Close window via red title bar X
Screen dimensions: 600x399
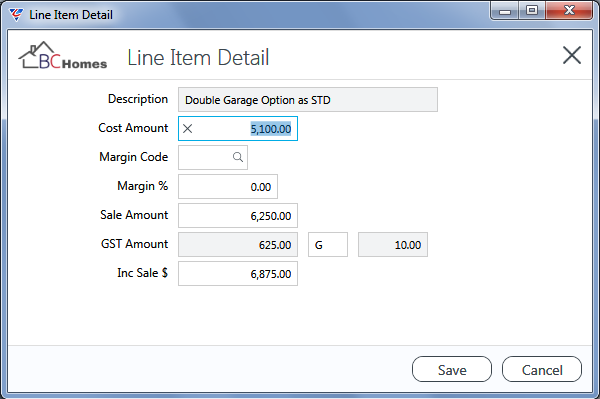[x=569, y=10]
